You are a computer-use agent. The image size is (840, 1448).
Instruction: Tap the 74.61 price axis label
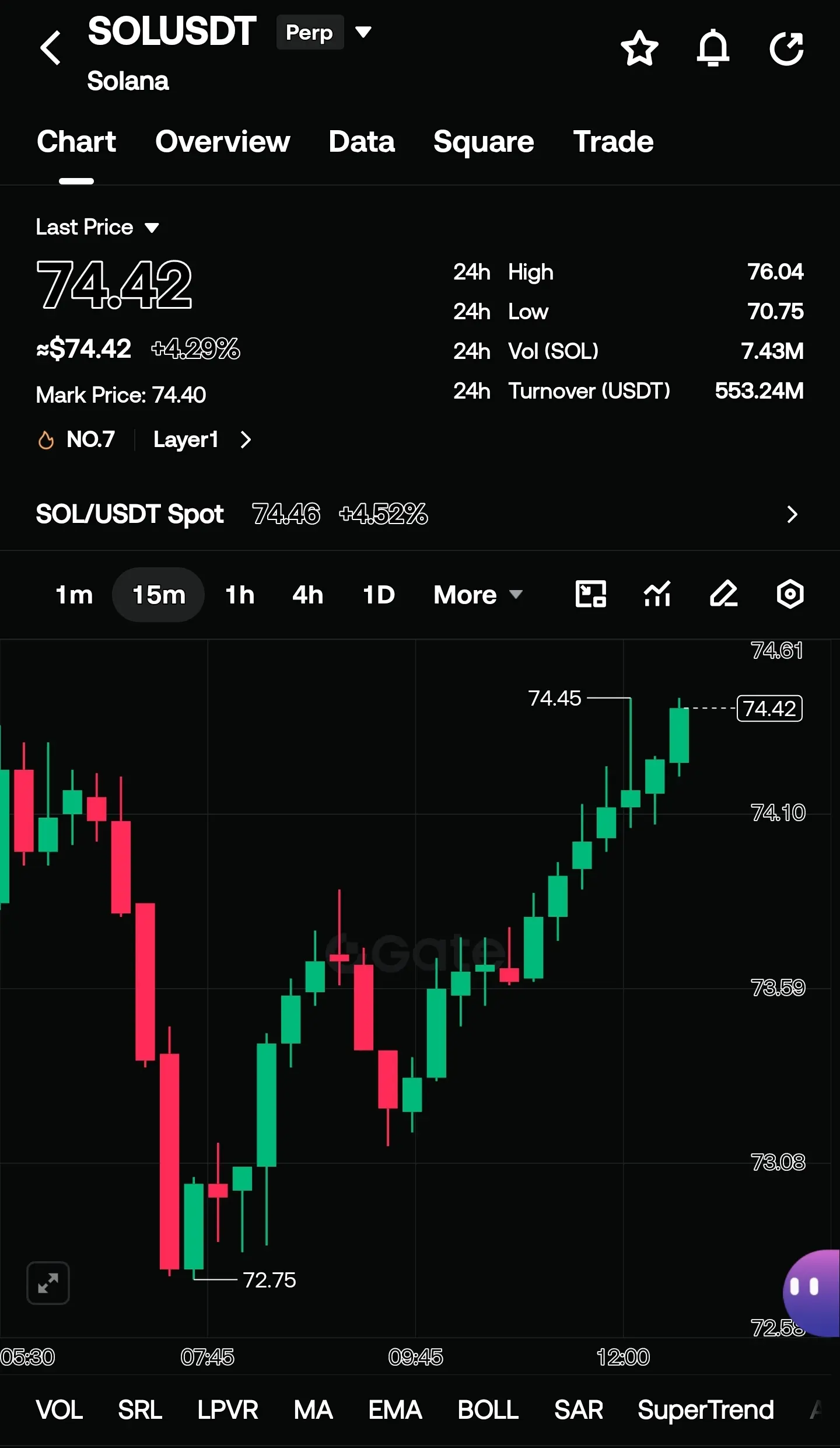click(776, 650)
